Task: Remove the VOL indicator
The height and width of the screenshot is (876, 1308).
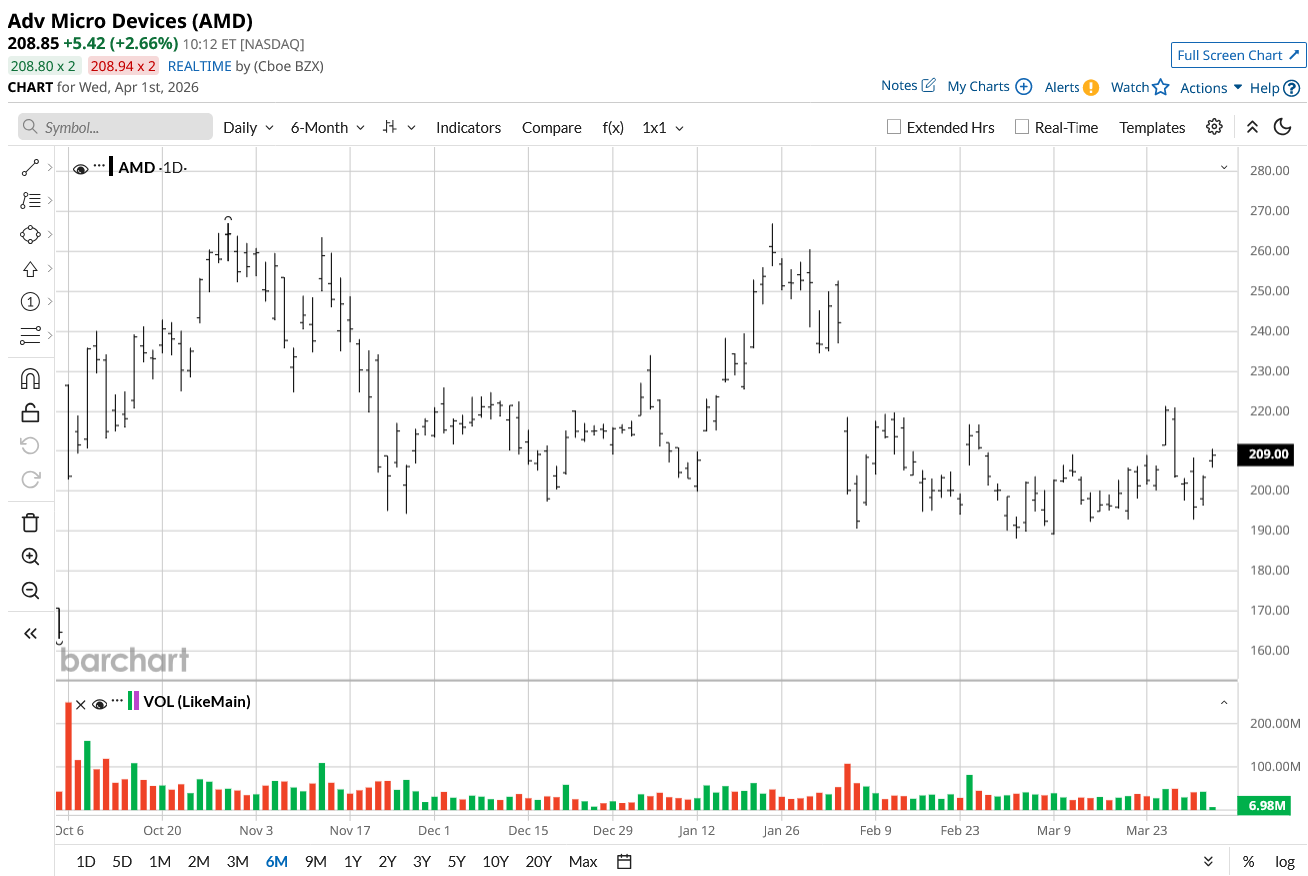Action: (81, 703)
